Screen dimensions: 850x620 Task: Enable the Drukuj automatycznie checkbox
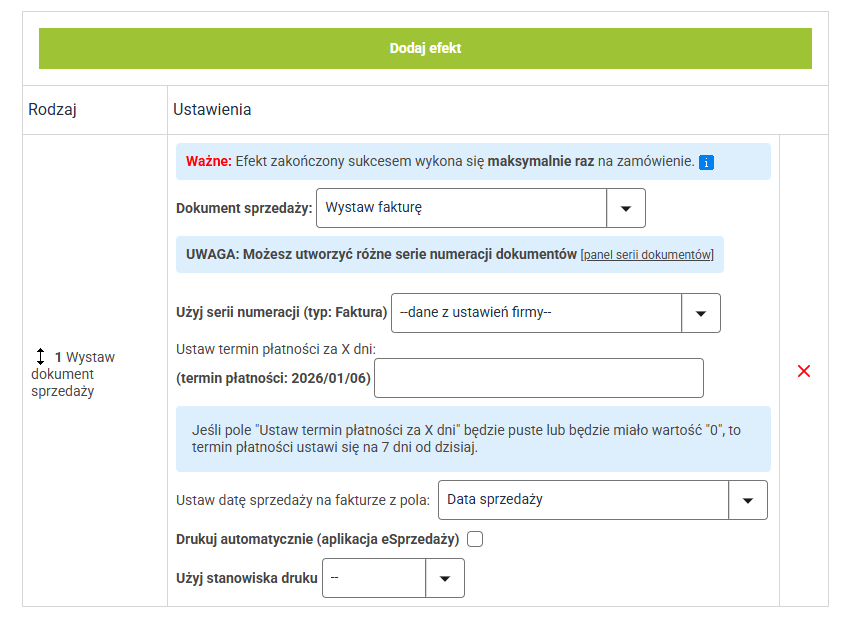475,540
